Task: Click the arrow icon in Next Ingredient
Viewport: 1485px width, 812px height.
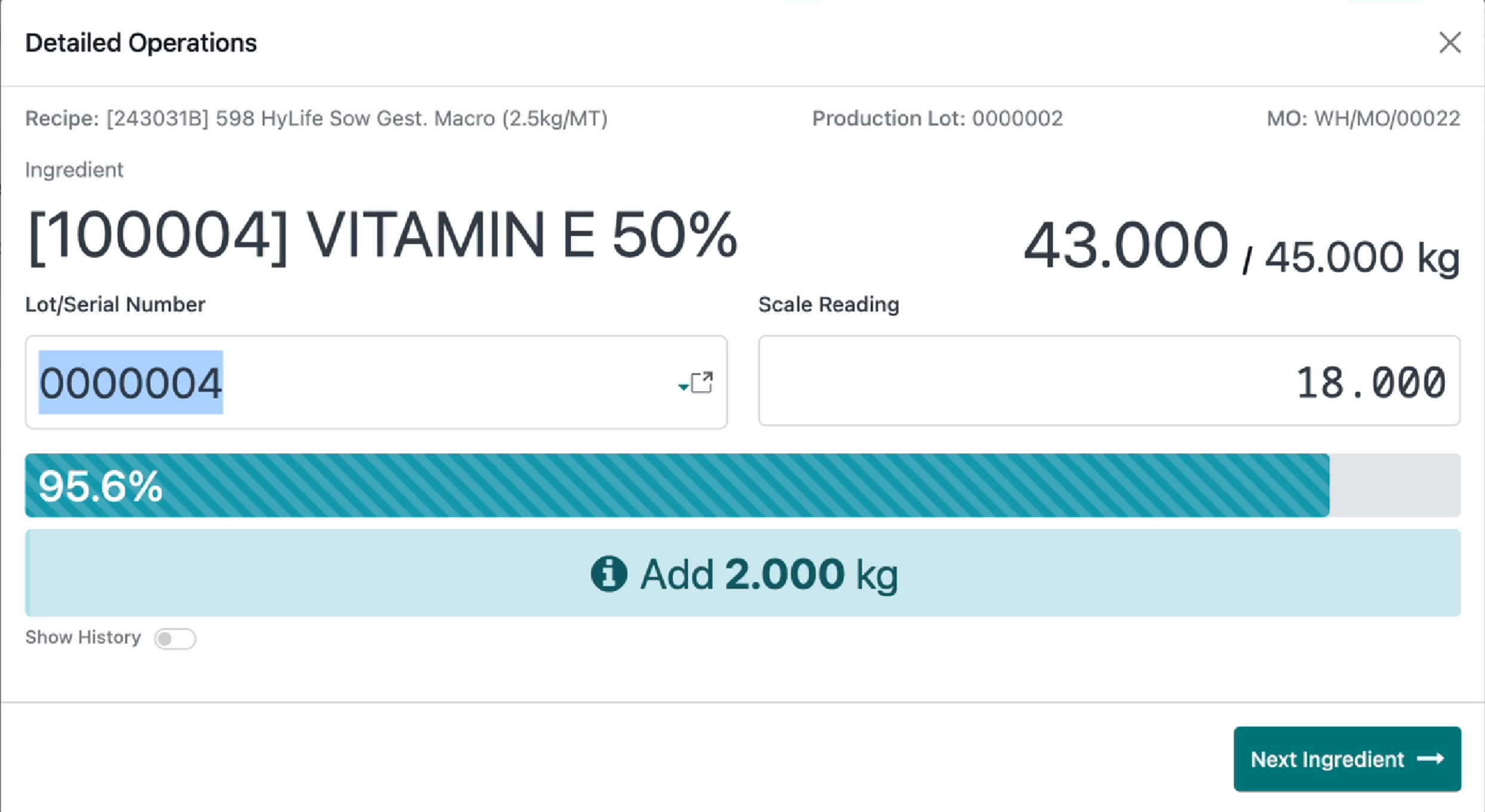Action: coord(1431,759)
